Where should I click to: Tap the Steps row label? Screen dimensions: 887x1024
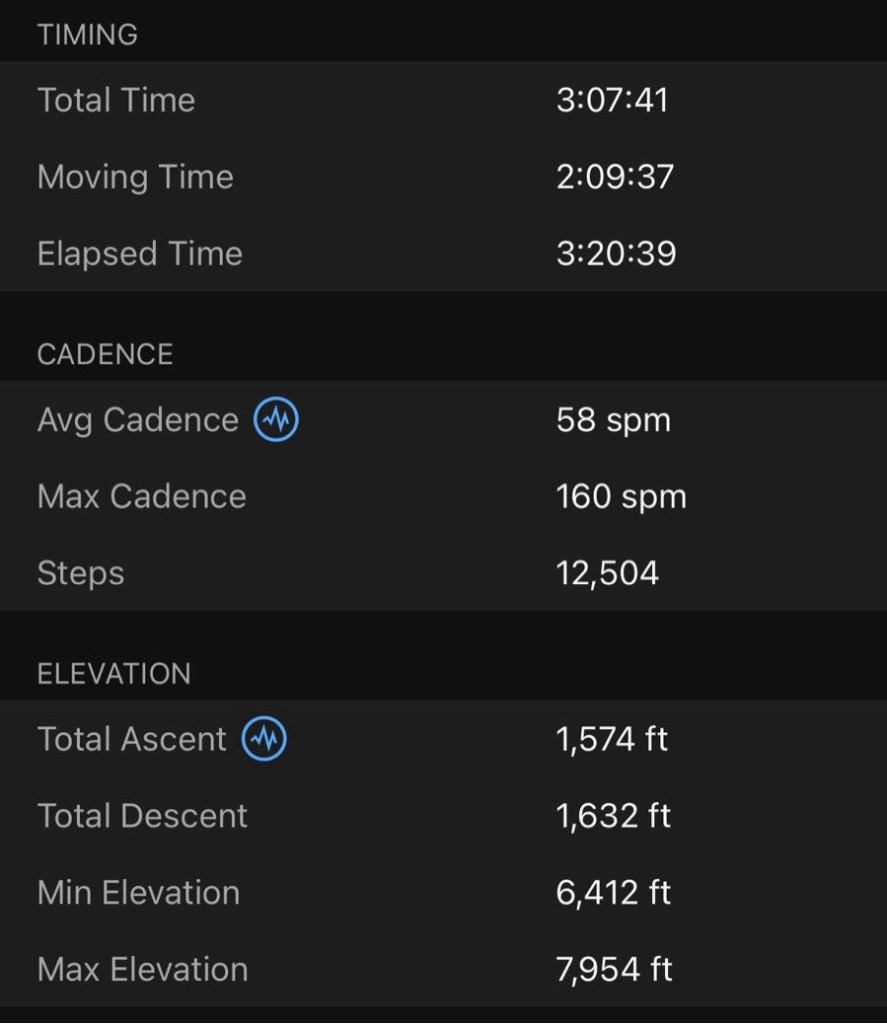(x=81, y=574)
